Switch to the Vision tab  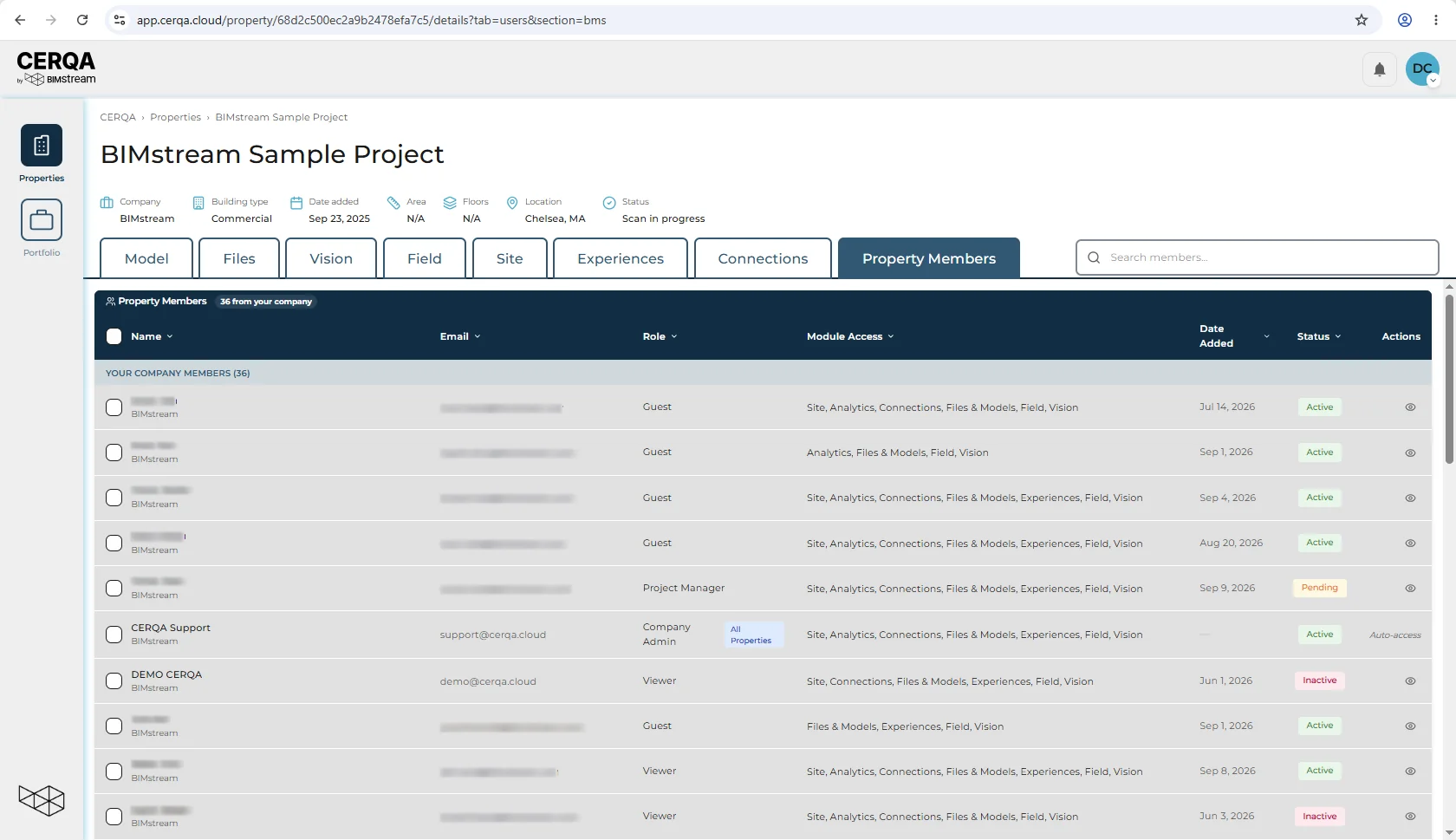331,258
